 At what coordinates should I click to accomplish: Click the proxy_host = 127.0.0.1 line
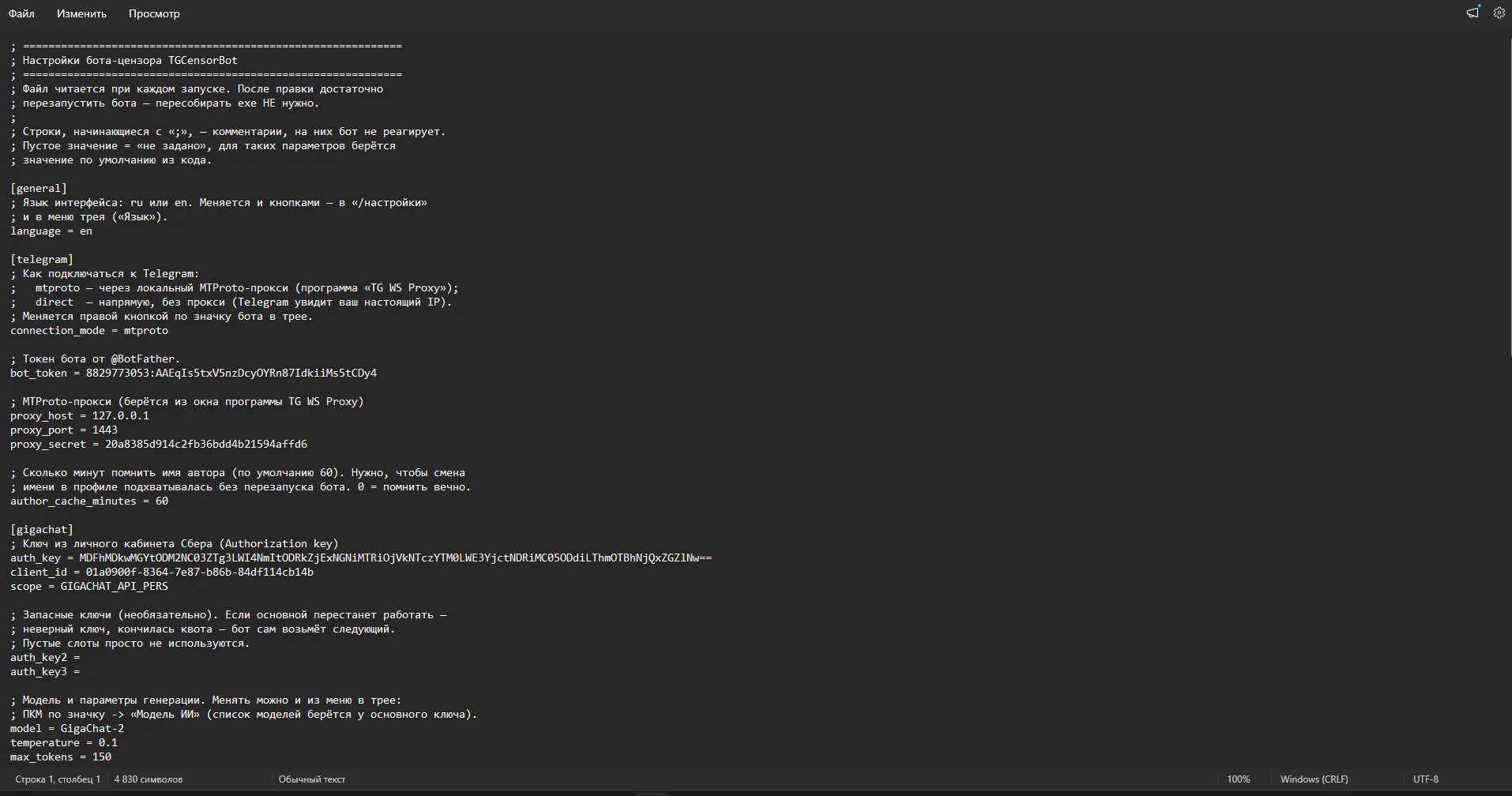coord(80,415)
